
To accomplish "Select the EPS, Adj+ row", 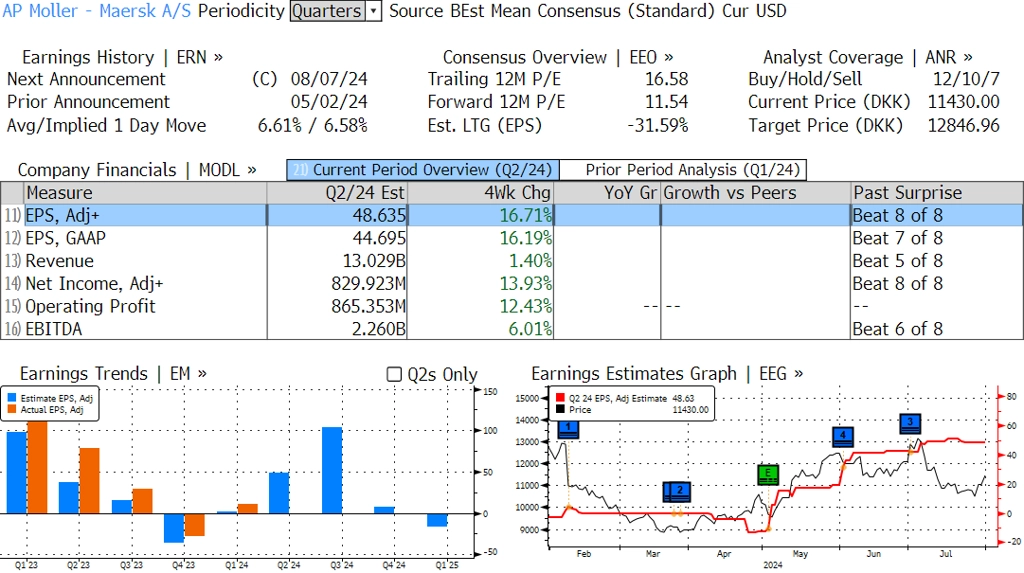I will 512,216.
